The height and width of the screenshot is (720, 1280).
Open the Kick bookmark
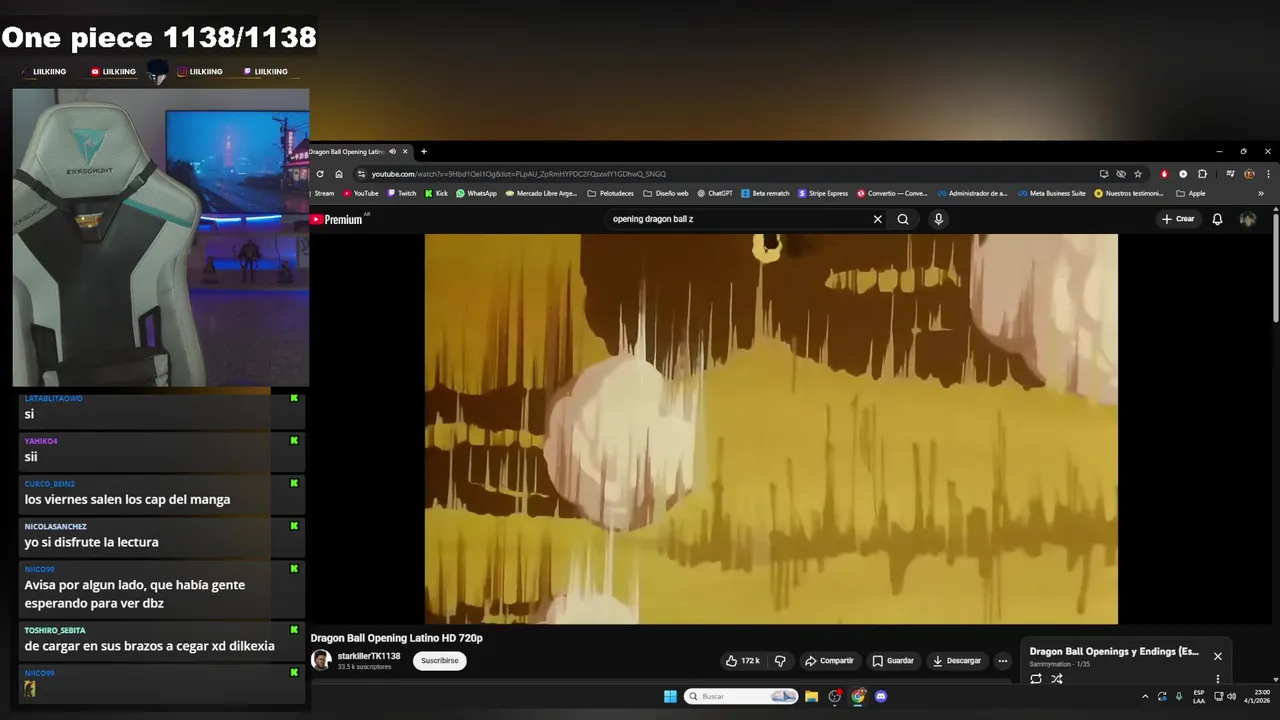tap(437, 193)
